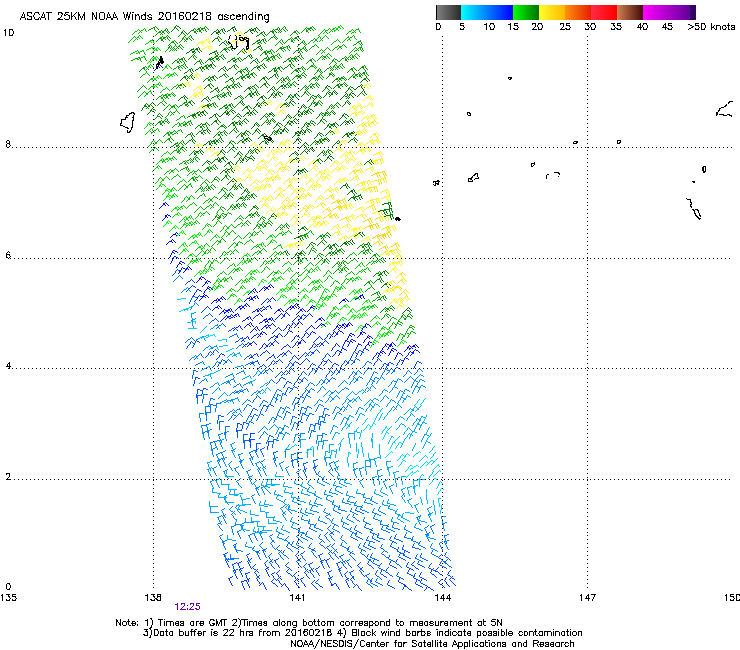Click the longitude label '138'
740x650 pixels.
pos(153,598)
